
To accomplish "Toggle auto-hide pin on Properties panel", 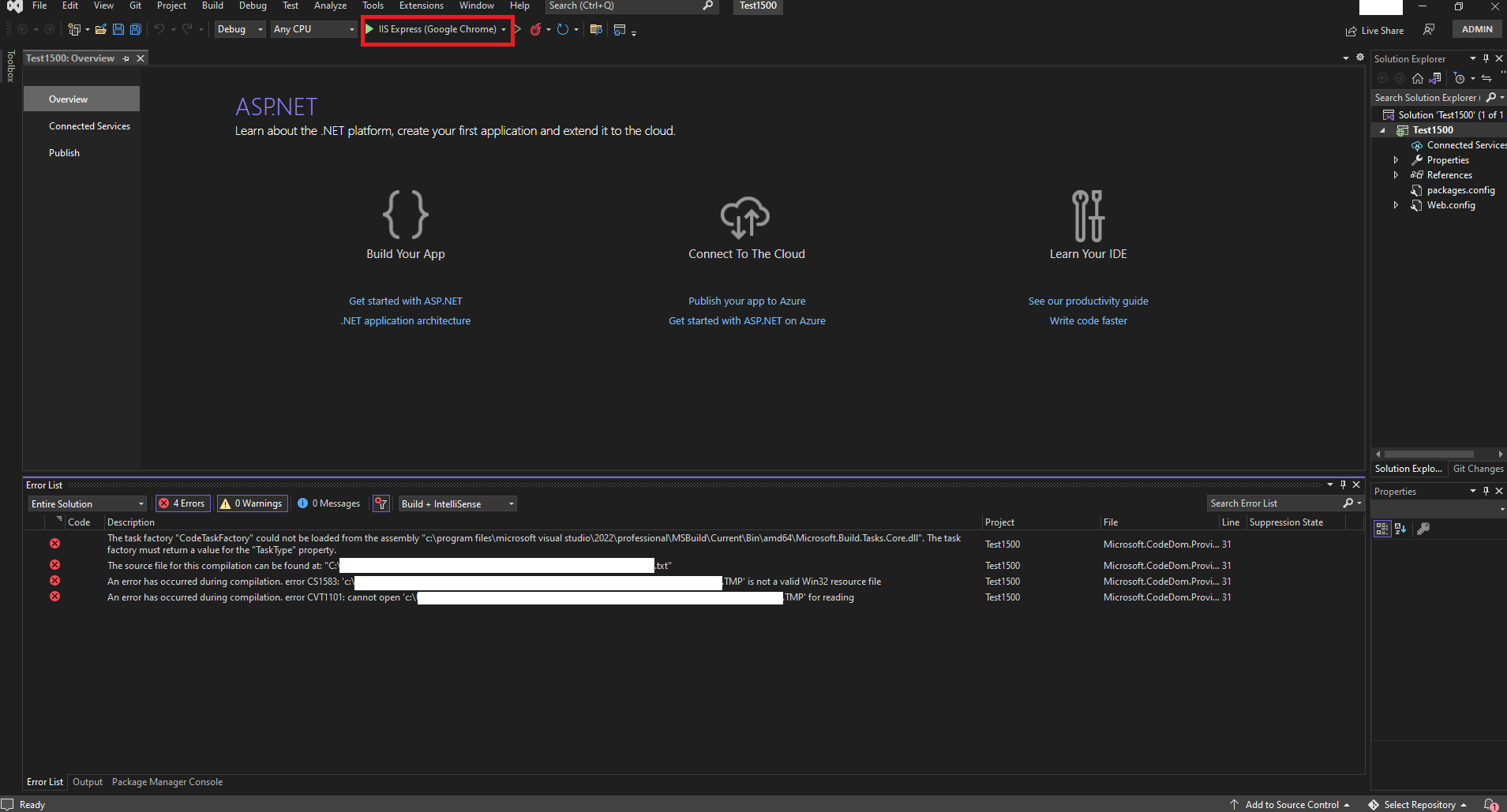I will tap(1486, 491).
